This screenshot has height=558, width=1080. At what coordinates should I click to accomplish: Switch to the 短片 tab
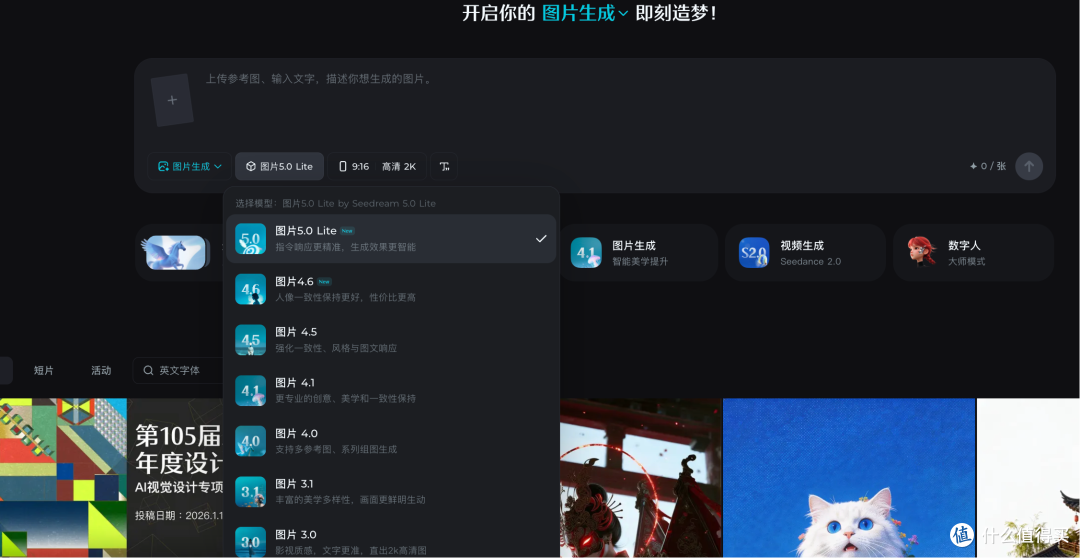(43, 371)
